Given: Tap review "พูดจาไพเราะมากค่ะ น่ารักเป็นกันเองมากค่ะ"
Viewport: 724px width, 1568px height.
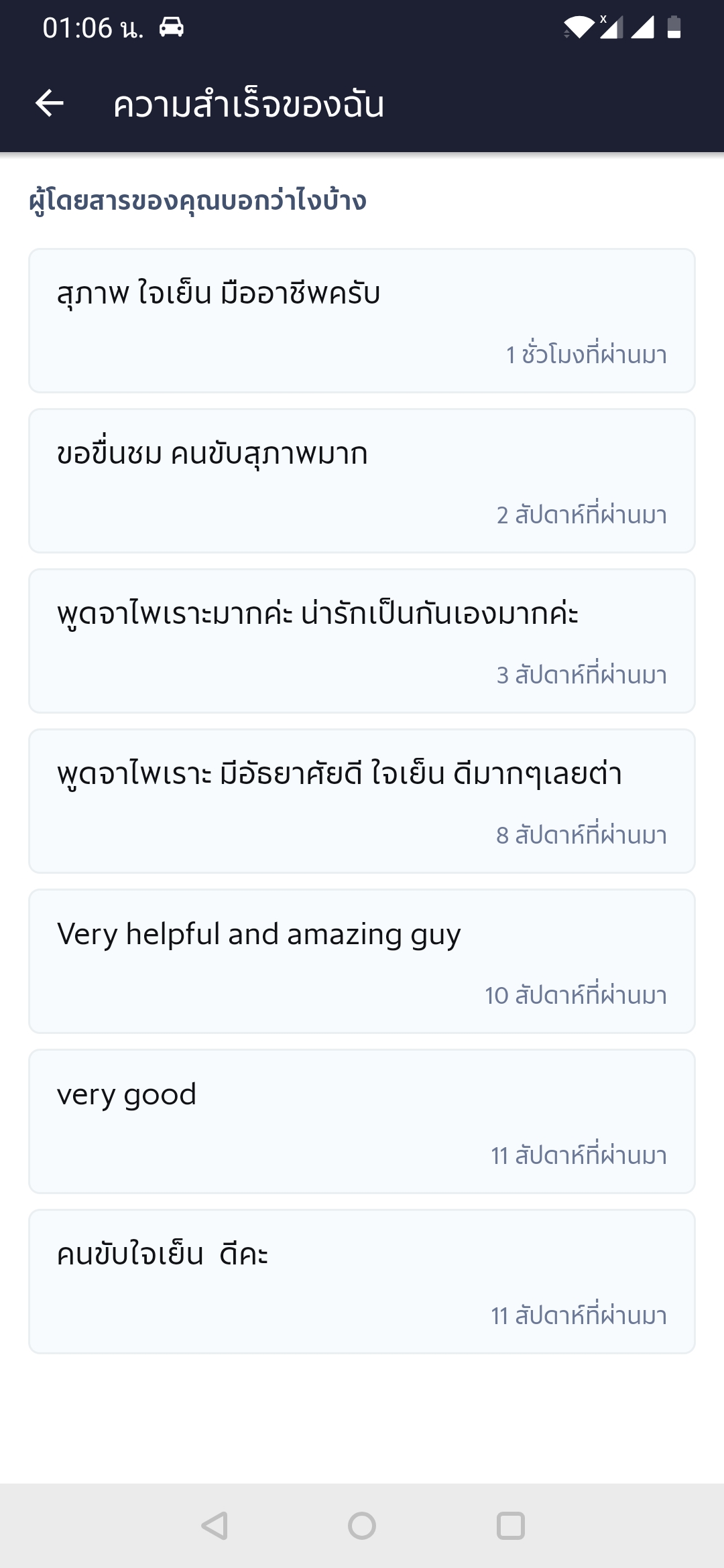Looking at the screenshot, I should point(362,641).
